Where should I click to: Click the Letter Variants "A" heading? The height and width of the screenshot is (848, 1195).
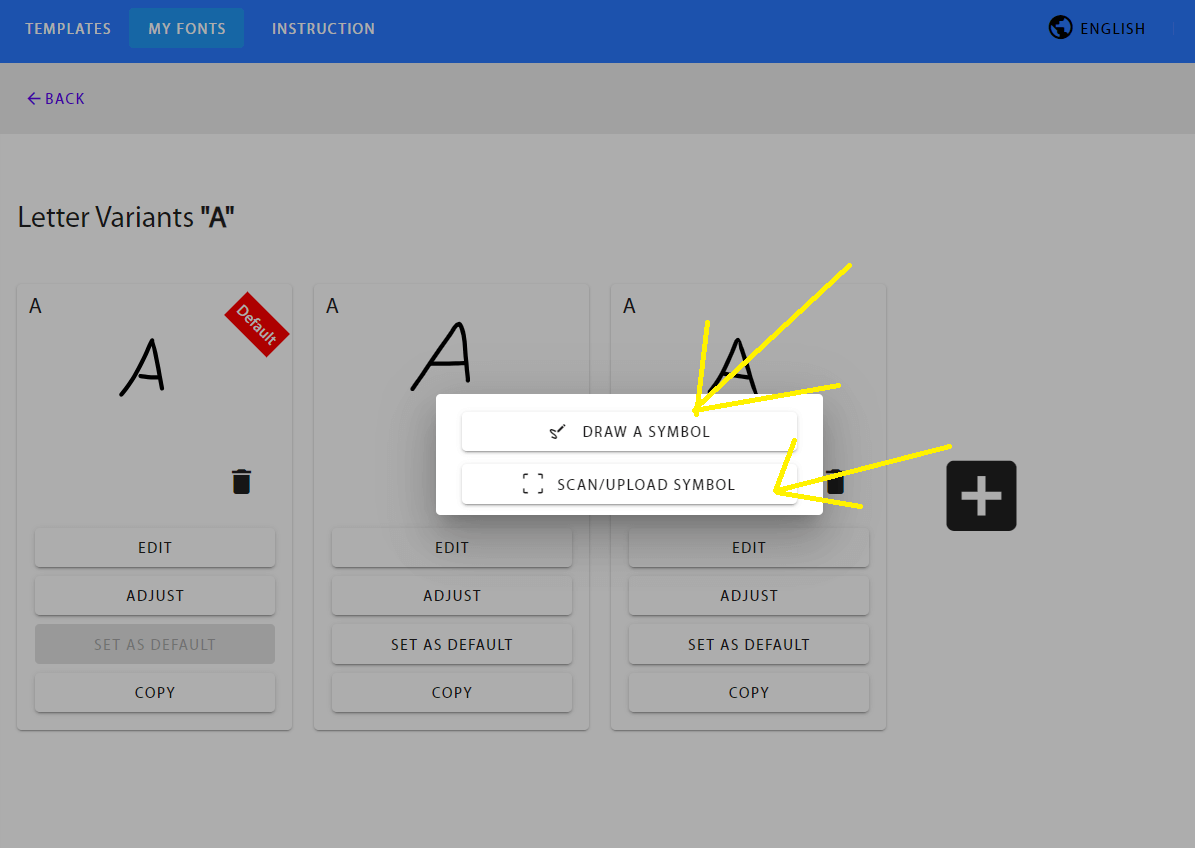(126, 218)
